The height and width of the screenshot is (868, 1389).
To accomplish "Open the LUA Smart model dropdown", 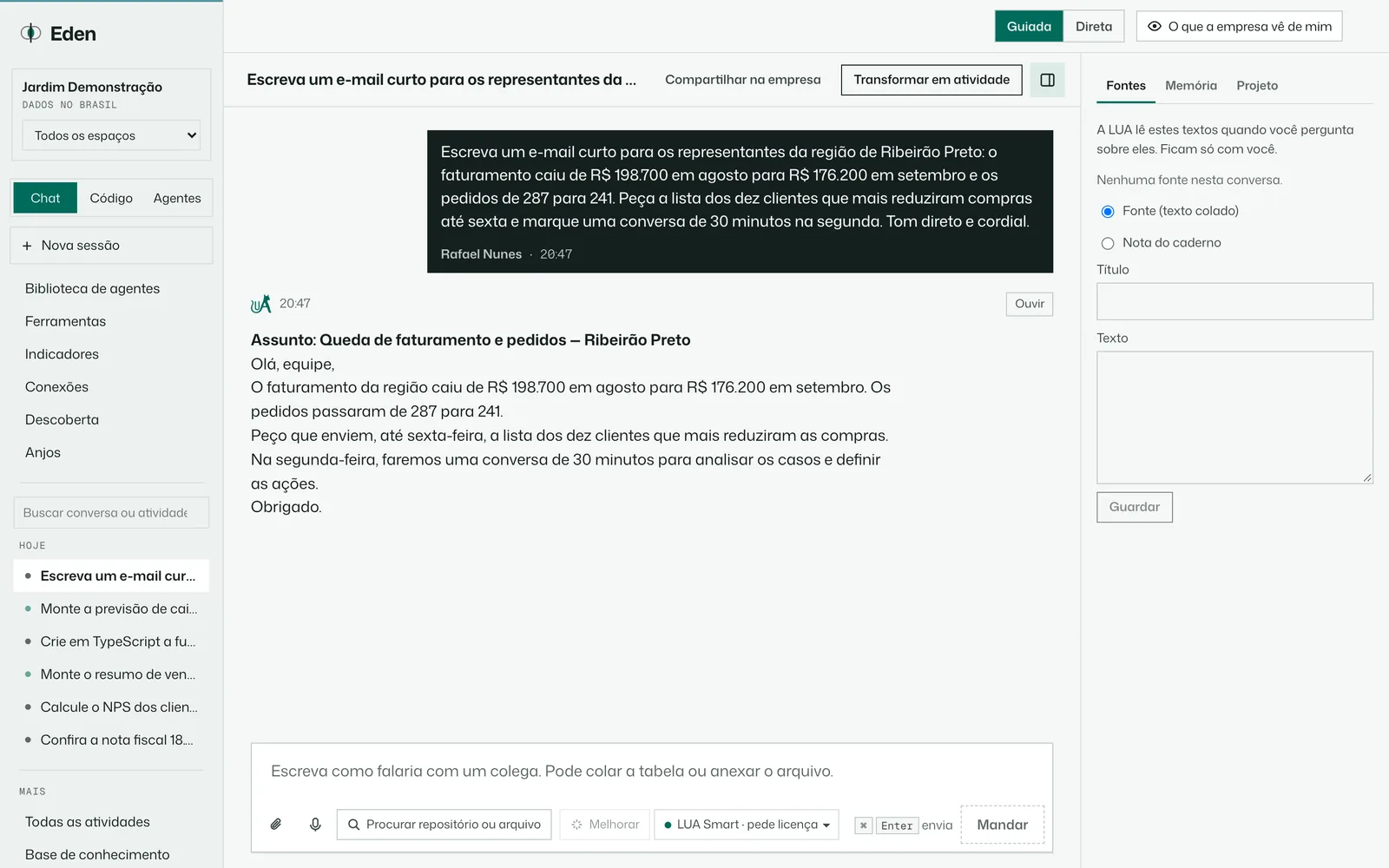I will (747, 824).
